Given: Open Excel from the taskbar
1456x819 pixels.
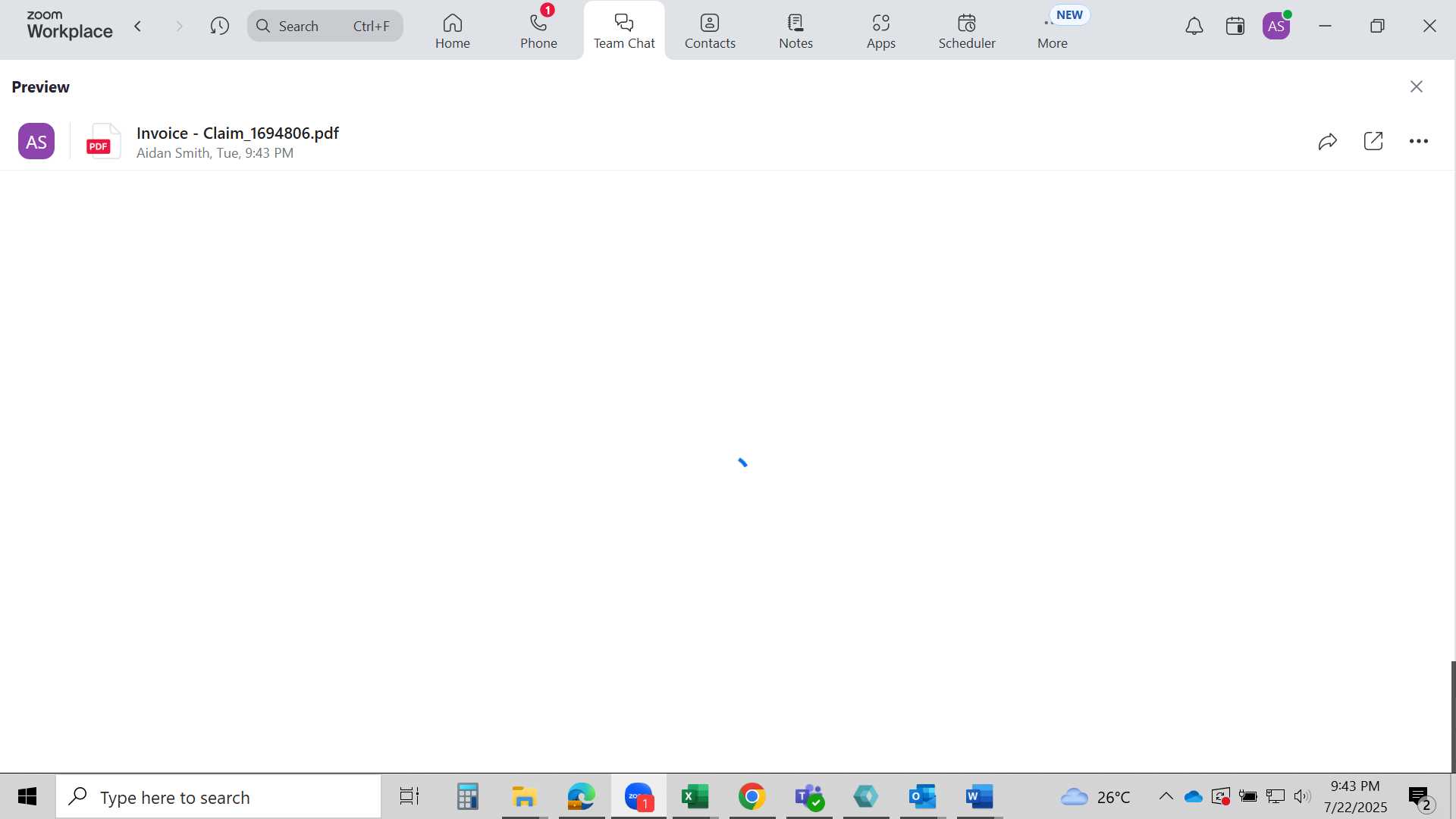Looking at the screenshot, I should pos(695,796).
